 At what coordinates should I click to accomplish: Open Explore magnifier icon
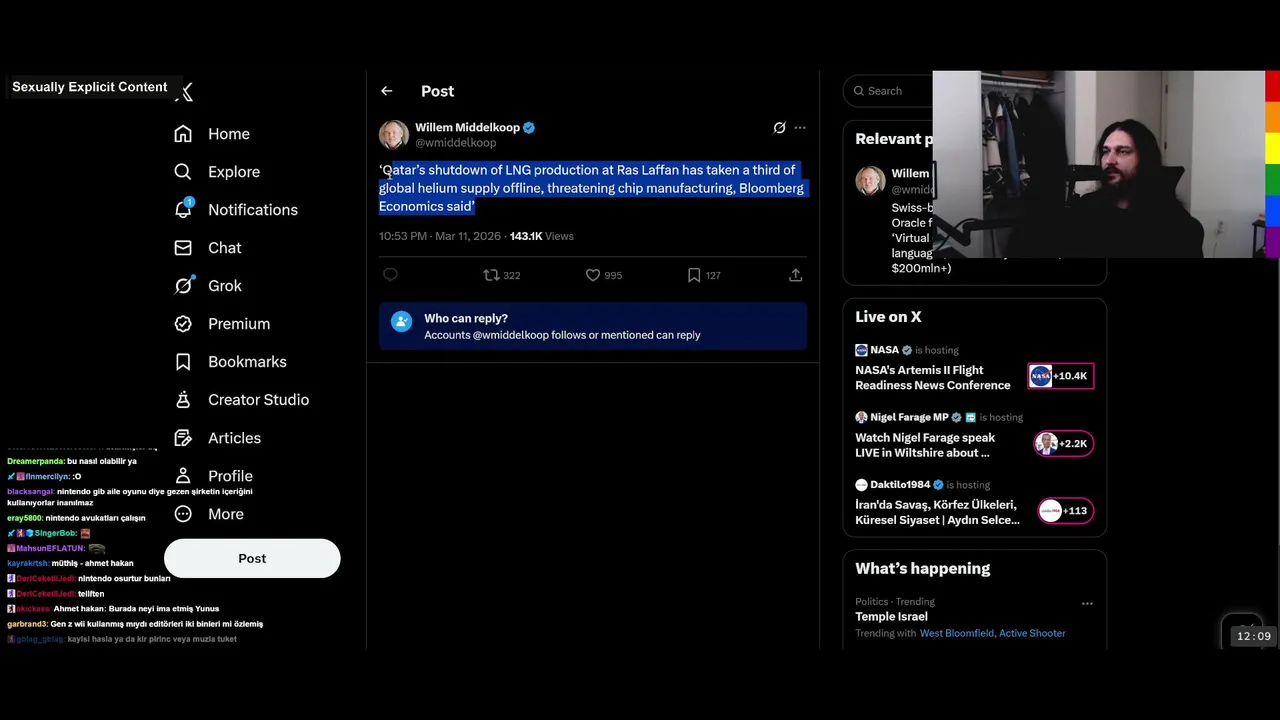tap(183, 172)
